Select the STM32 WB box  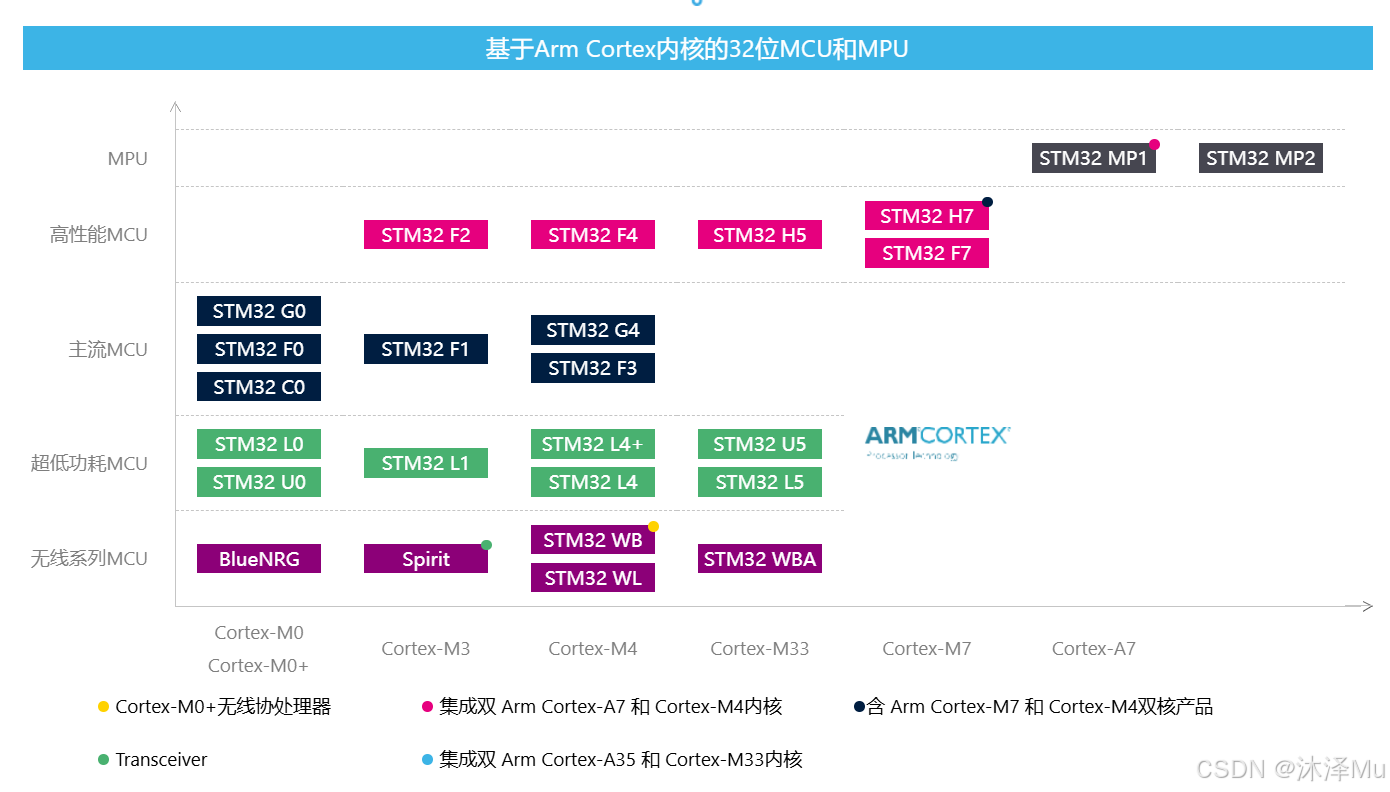tap(593, 540)
